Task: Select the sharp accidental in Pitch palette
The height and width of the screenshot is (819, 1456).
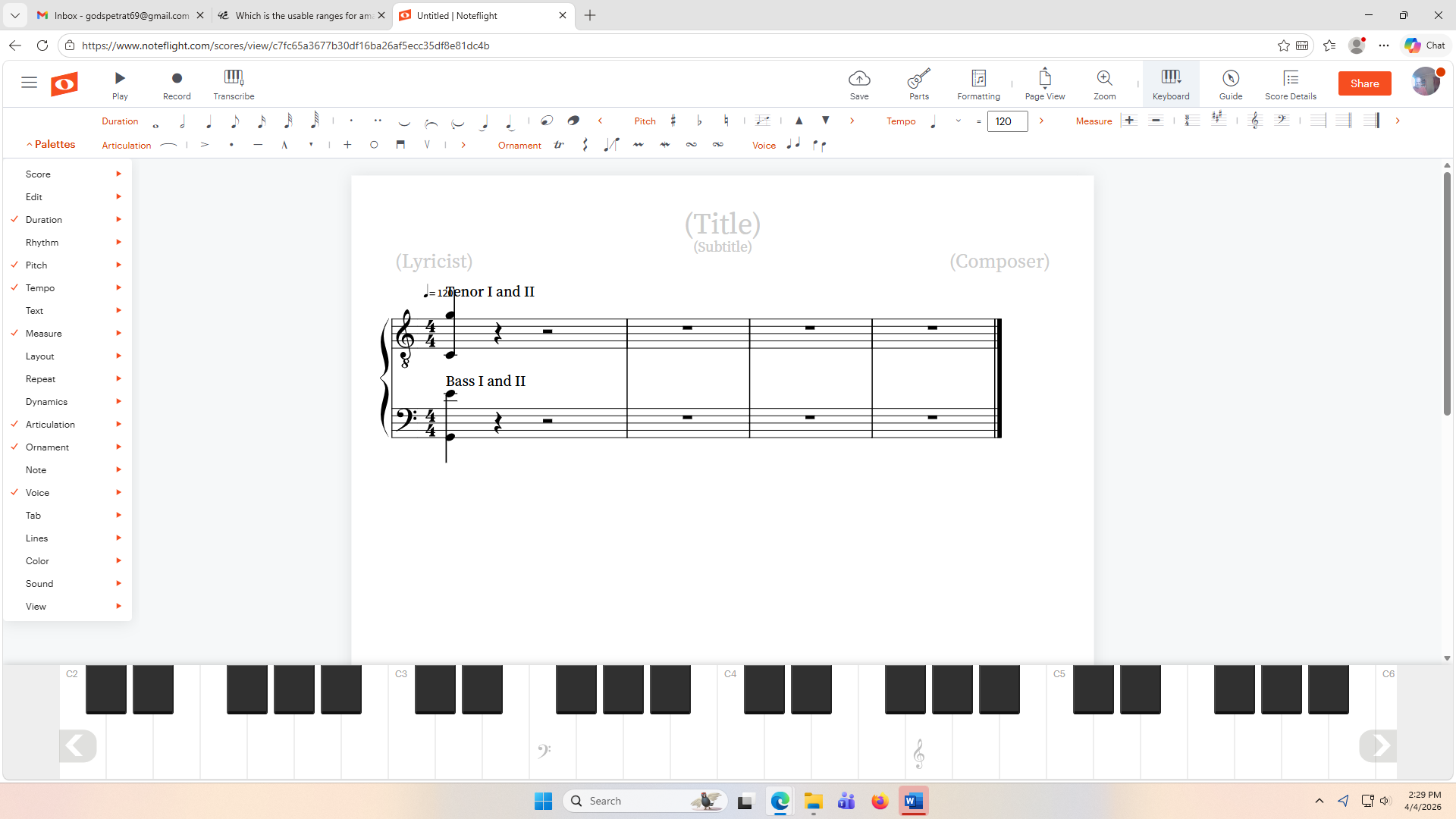Action: tap(673, 121)
